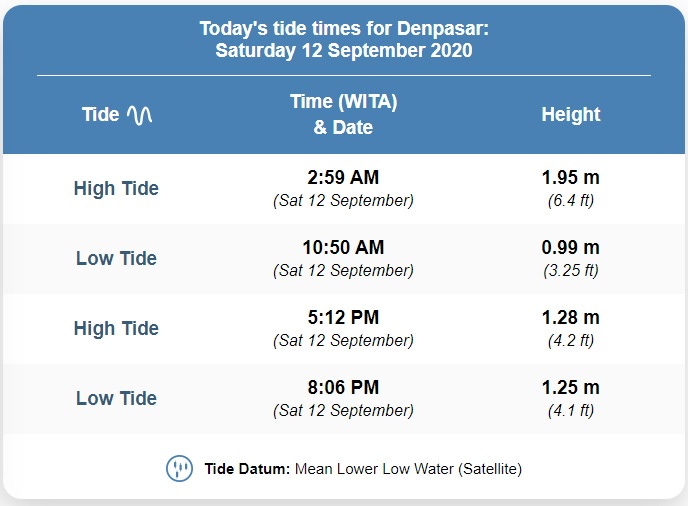Click the 5:12 PM High Tide label
The height and width of the screenshot is (506, 688).
point(116,328)
